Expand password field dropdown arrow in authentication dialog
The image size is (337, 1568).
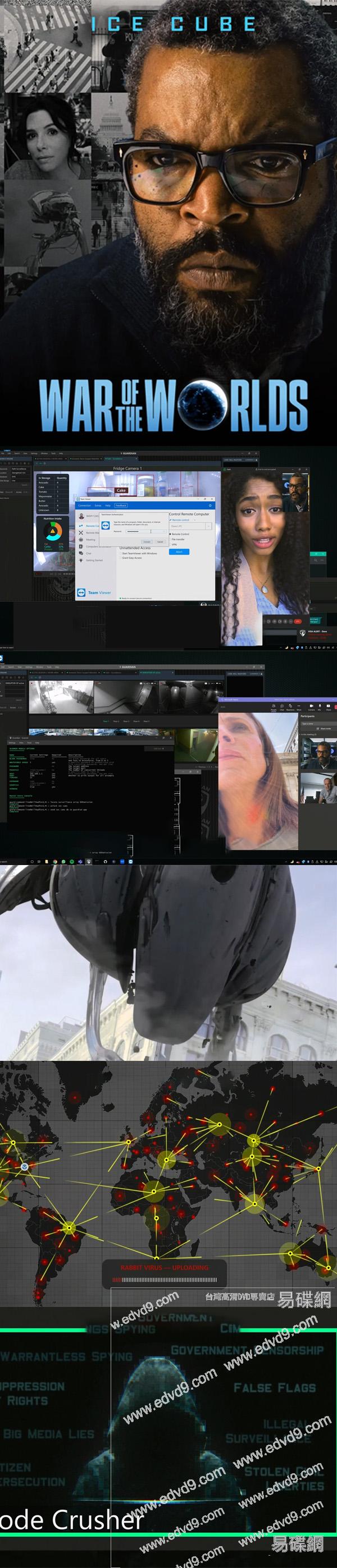[x=163, y=531]
